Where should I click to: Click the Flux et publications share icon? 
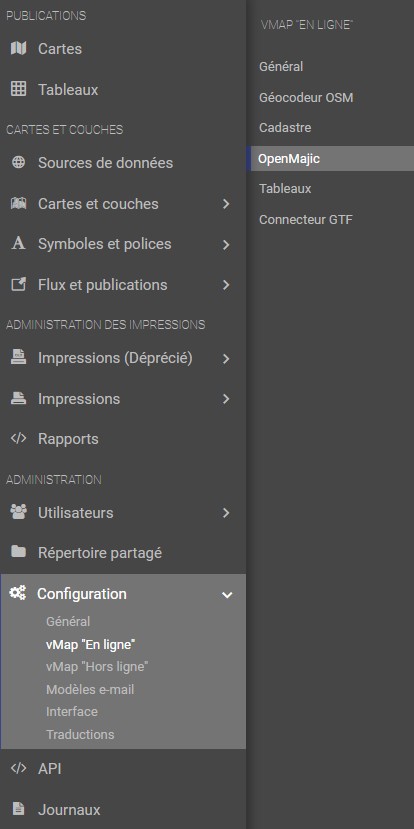(19, 284)
